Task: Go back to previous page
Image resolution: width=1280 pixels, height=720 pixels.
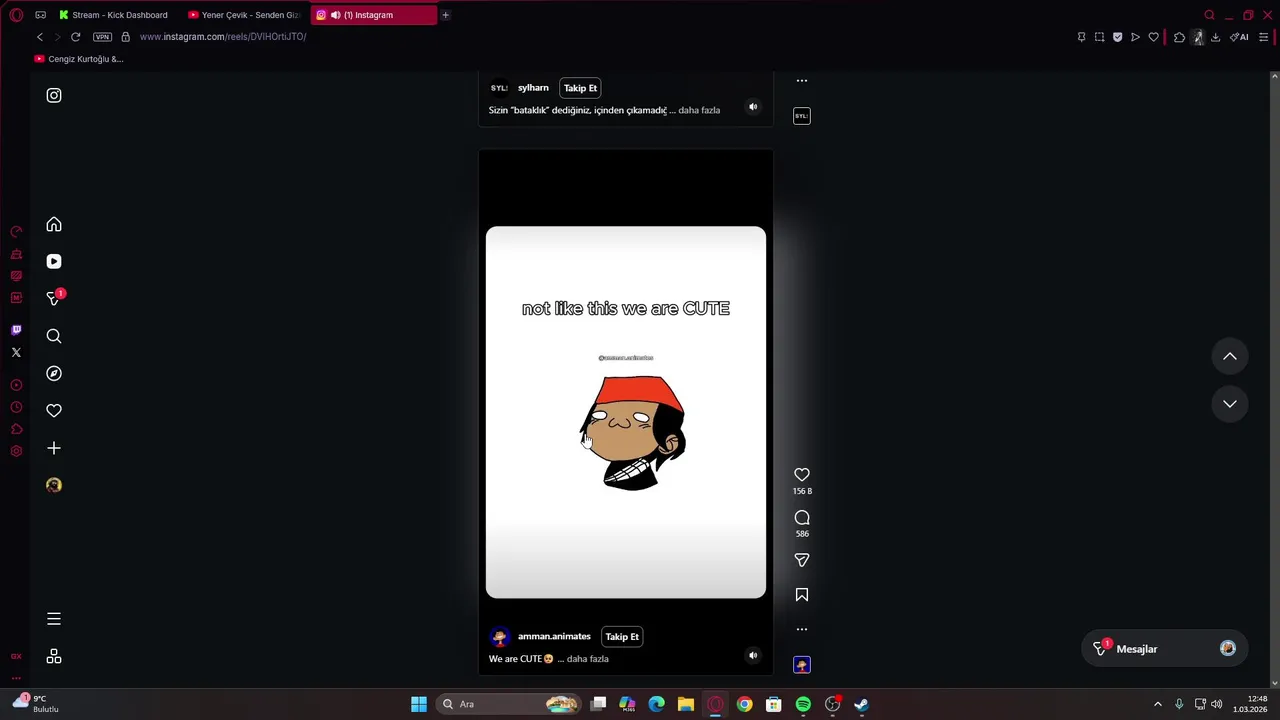Action: coord(40,37)
